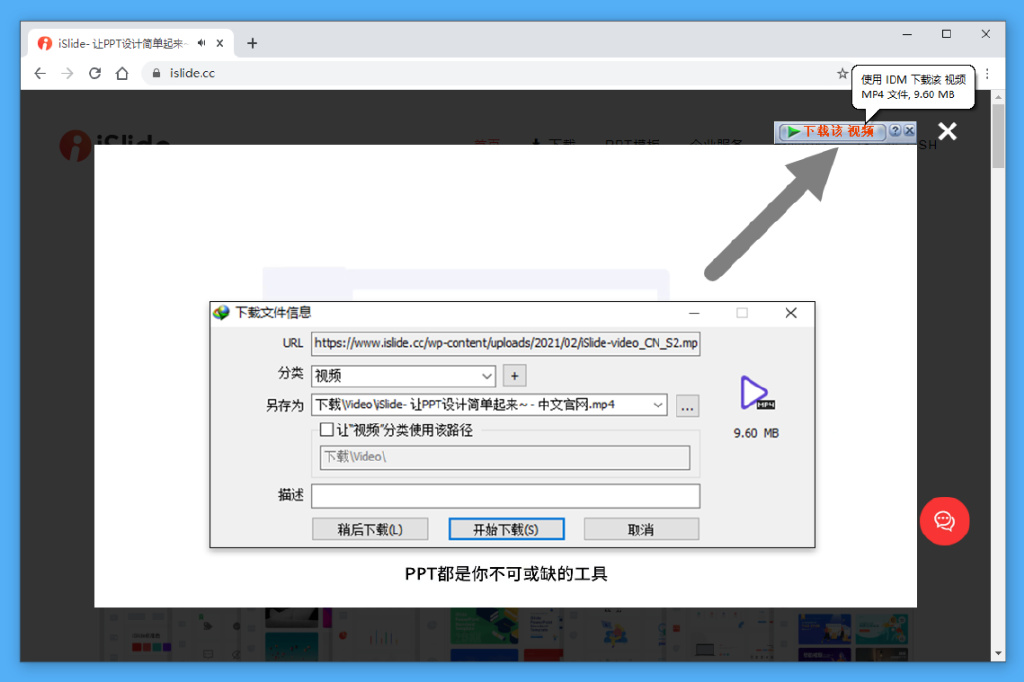The width and height of the screenshot is (1024, 682).
Task: Click the site lock icon
Action: [156, 73]
